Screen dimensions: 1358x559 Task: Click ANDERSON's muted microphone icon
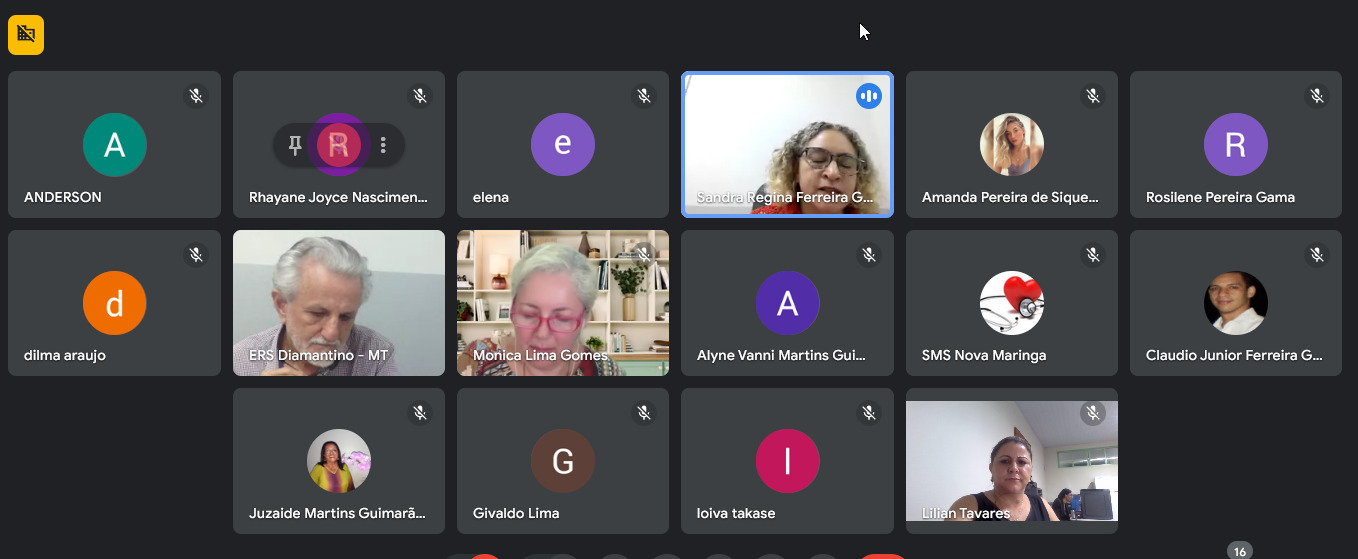197,96
